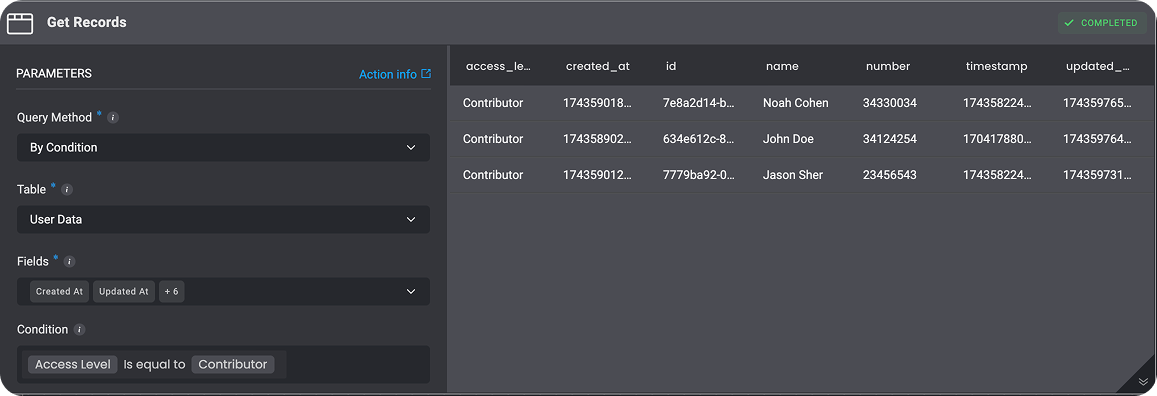This screenshot has height=396, width=1157.
Task: Click updated cell 174359764...
Action: [x=1097, y=139]
